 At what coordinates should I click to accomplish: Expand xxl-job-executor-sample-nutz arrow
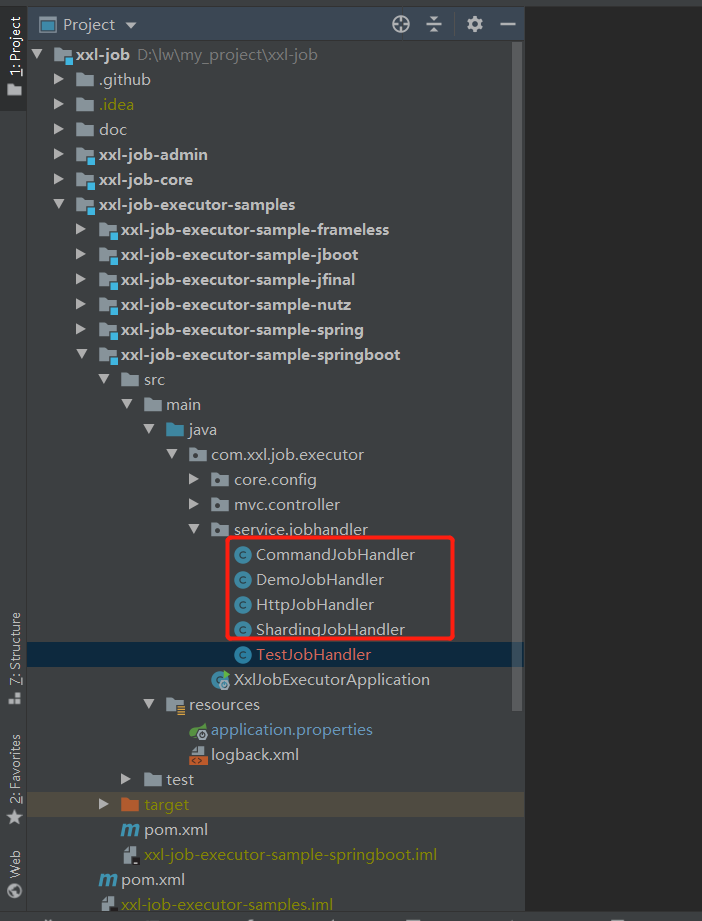tap(81, 304)
